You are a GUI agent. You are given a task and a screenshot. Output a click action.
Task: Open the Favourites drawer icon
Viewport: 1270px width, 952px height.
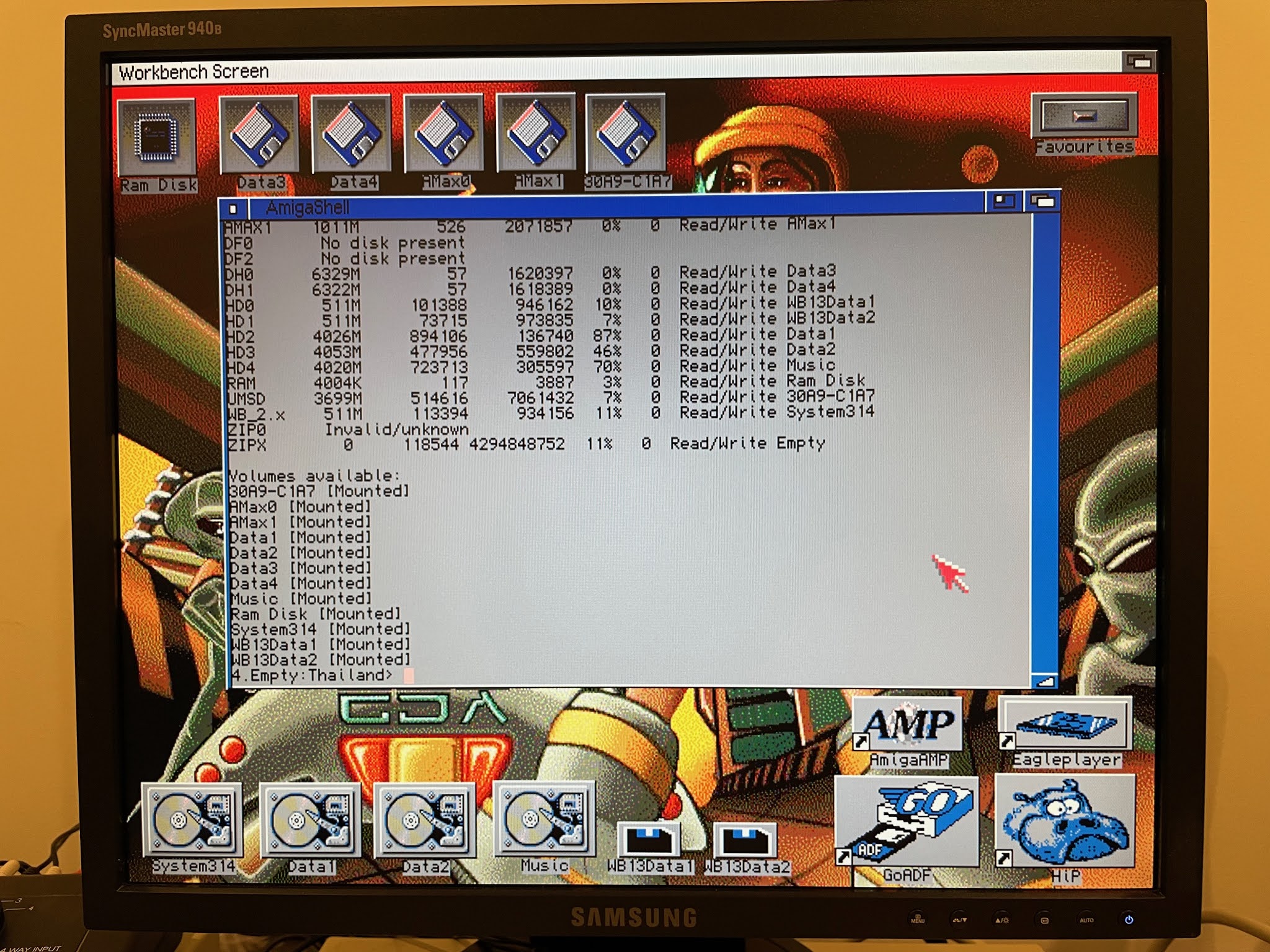1083,116
